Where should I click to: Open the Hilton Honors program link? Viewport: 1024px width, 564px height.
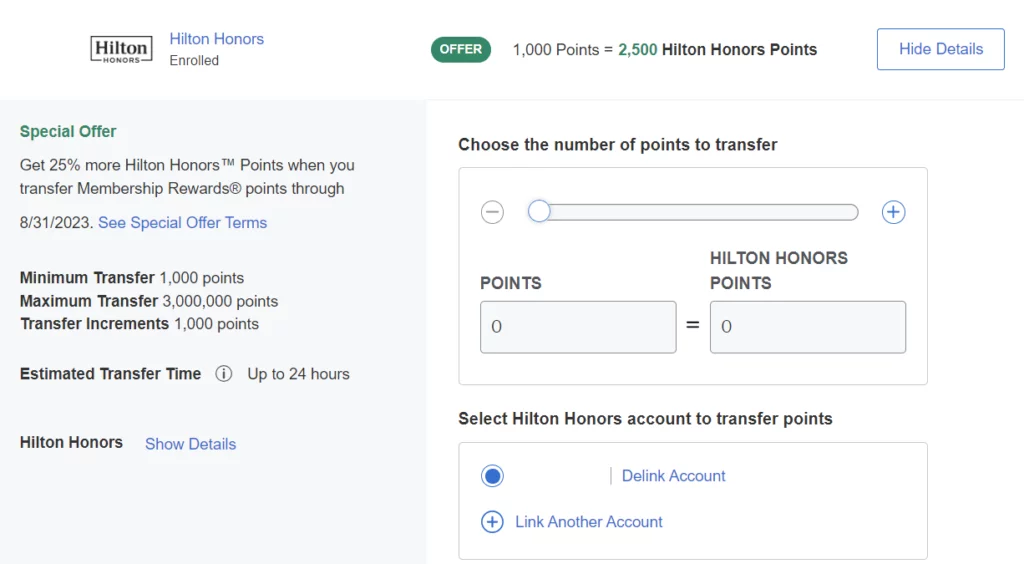pos(216,39)
